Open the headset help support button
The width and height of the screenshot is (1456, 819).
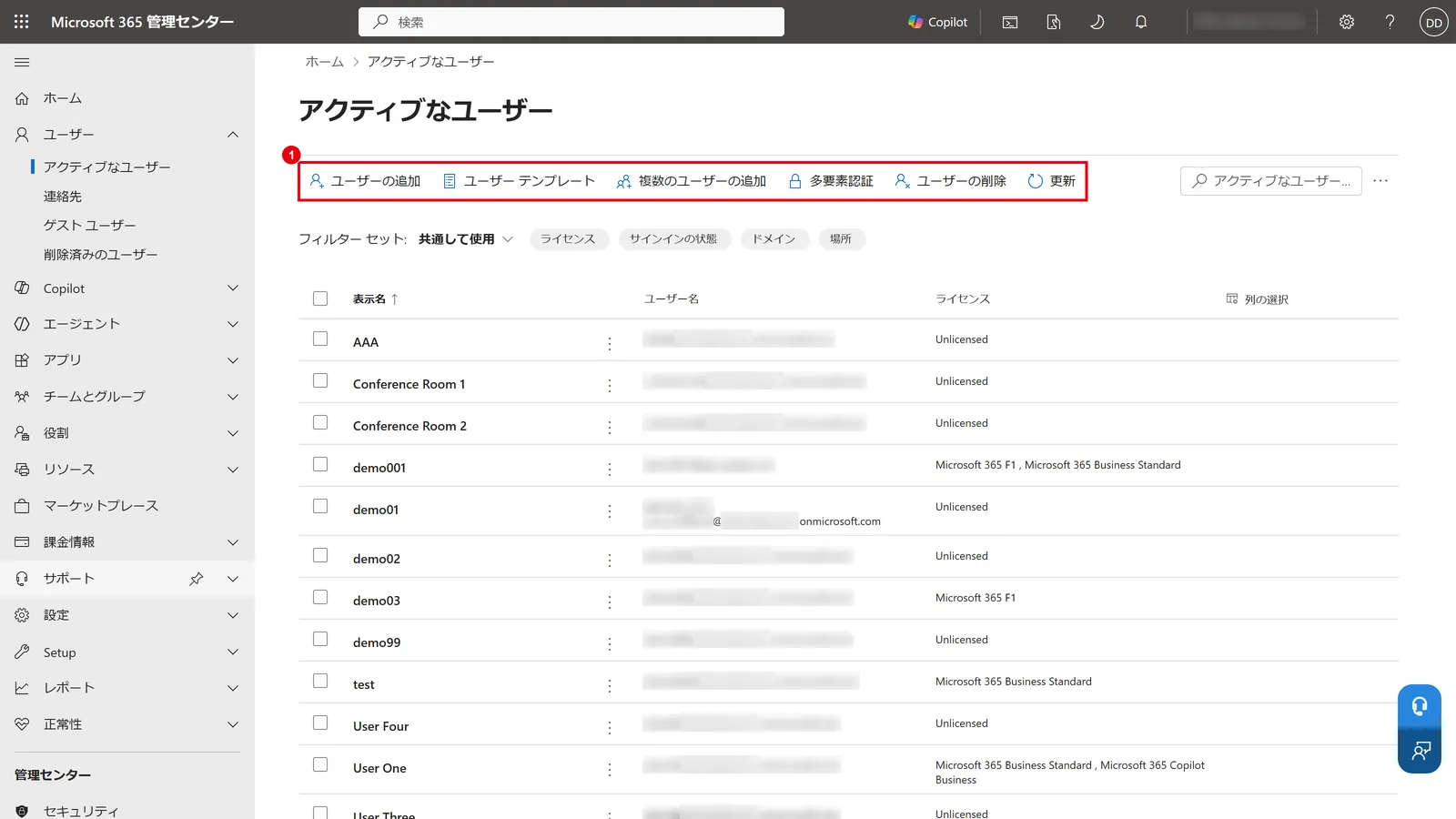1420,706
